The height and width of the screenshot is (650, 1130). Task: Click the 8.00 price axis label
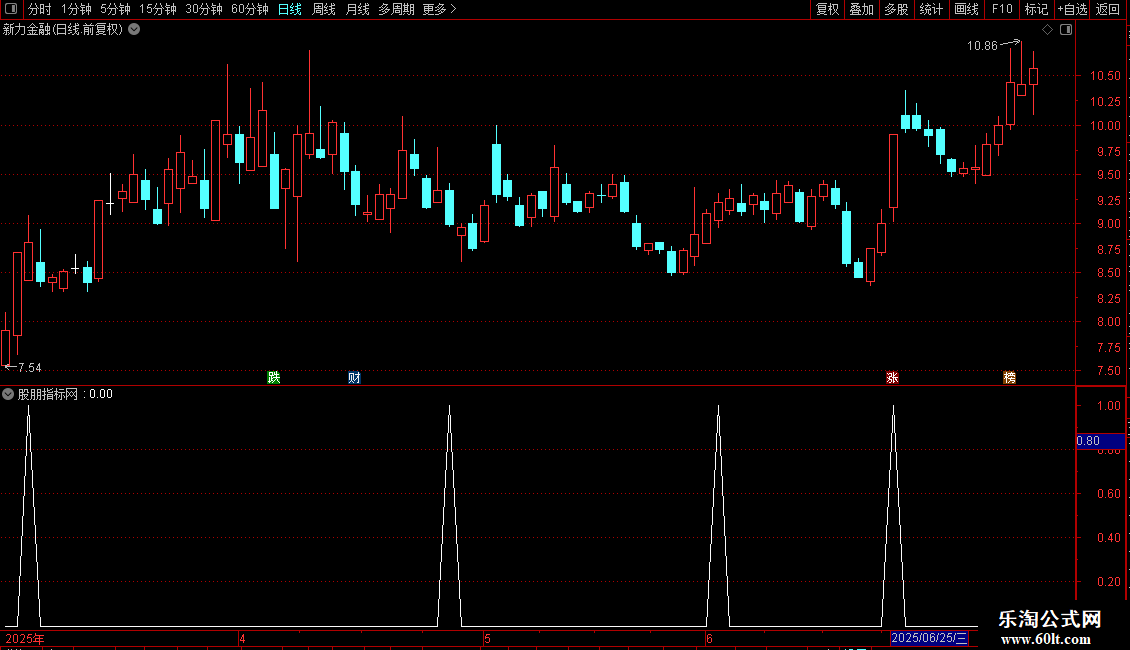[x=1108, y=322]
